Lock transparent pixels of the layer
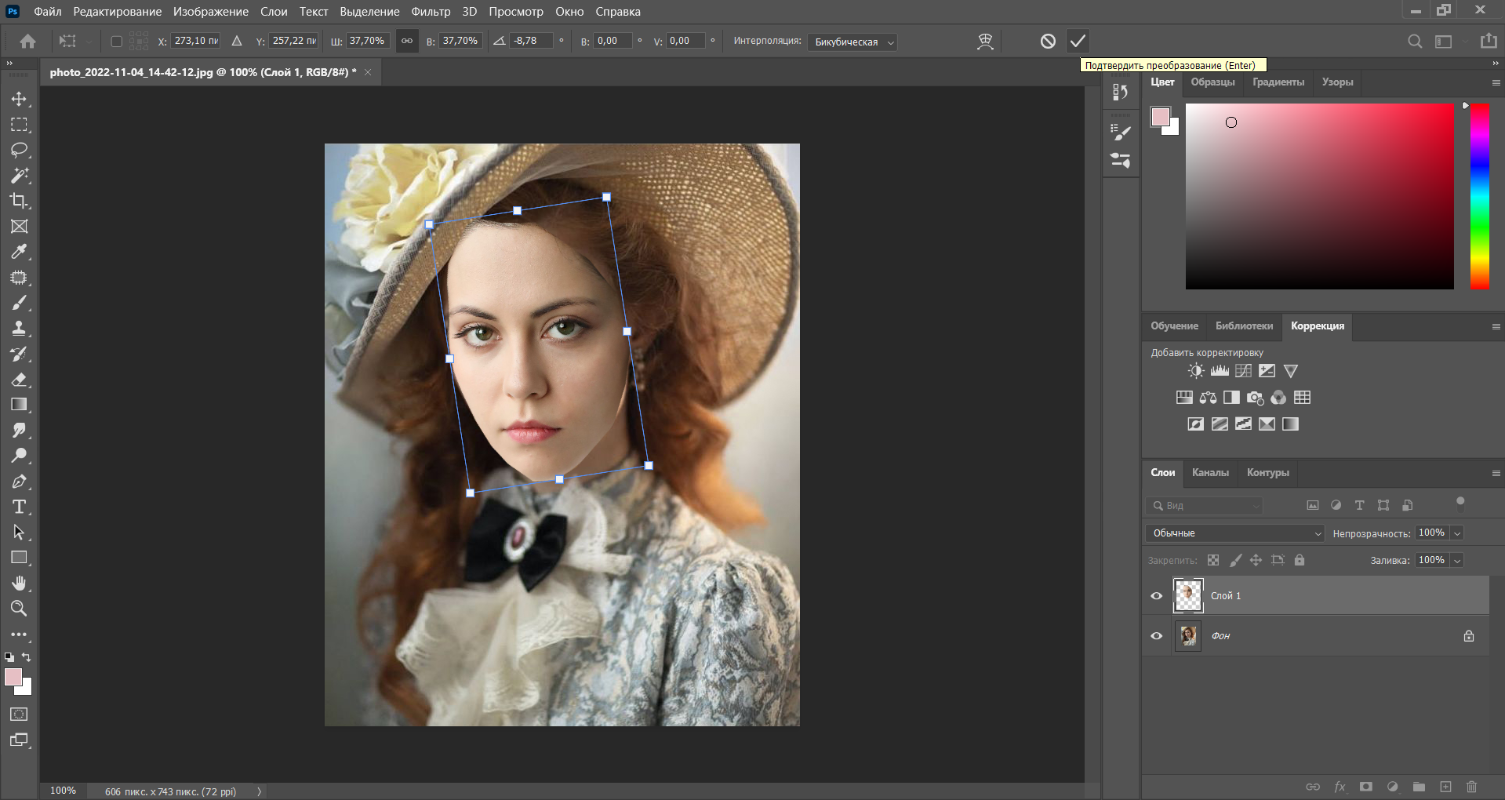1505x800 pixels. (x=1213, y=561)
